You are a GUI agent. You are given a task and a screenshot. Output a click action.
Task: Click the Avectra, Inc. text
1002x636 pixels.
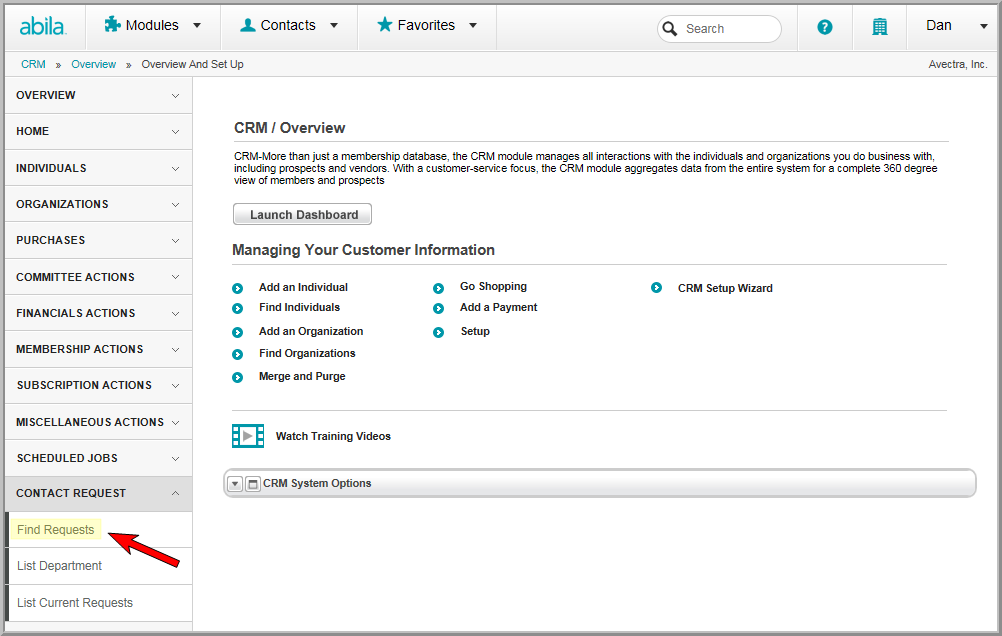pyautogui.click(x=958, y=65)
